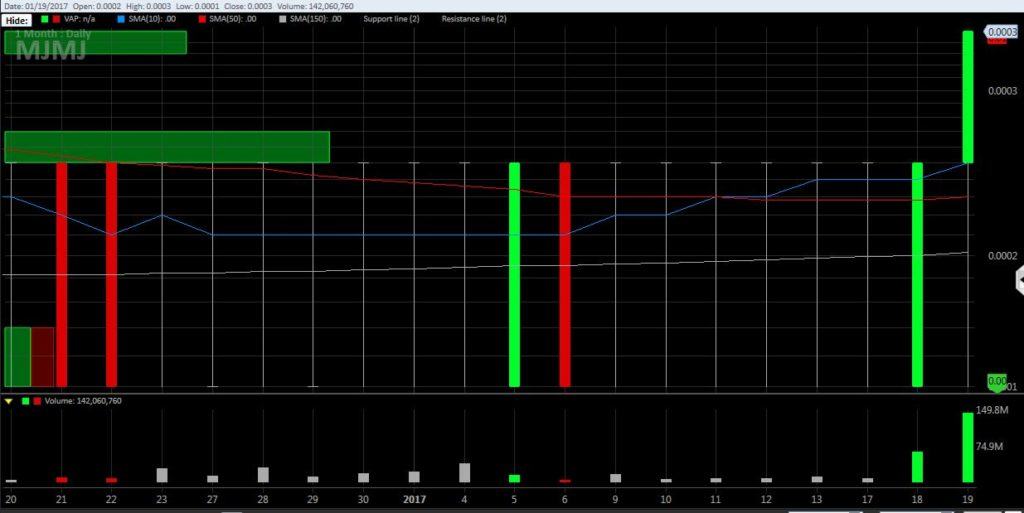Viewport: 1024px width, 513px height.
Task: Toggle the green VAP legend square
Action: (x=44, y=19)
